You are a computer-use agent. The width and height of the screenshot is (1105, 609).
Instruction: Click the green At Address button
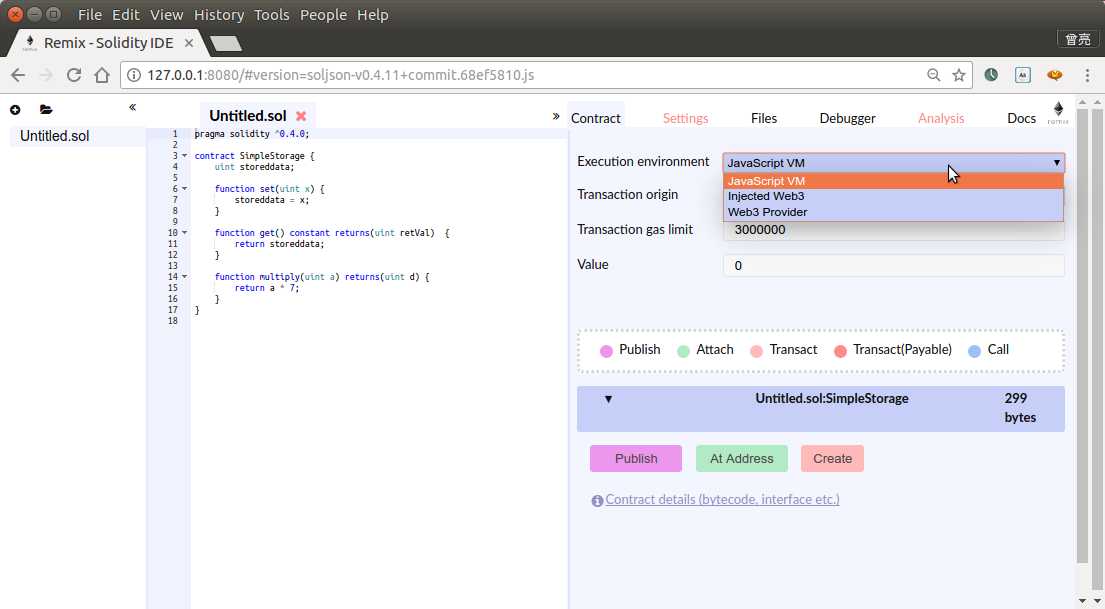741,459
